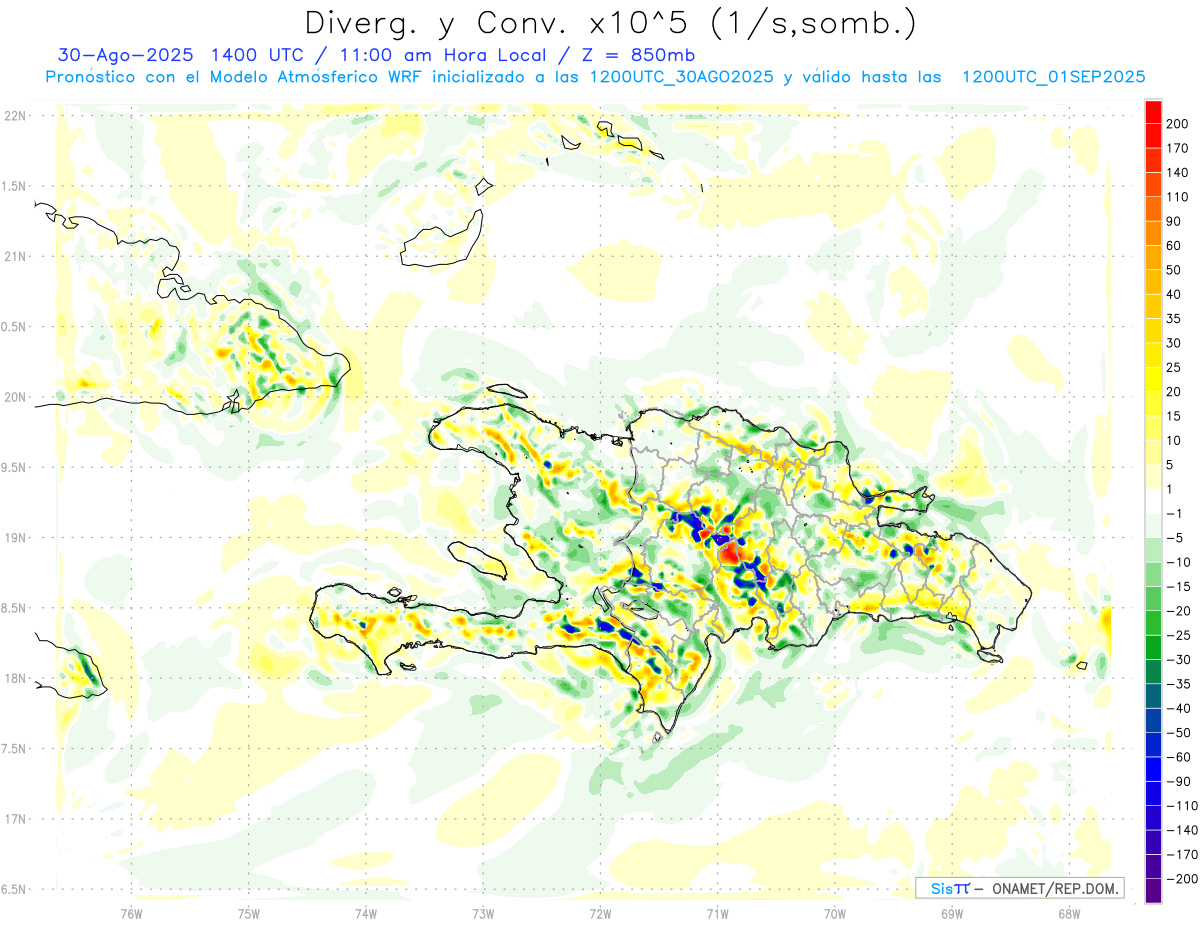
Task: Click the "18N" latitude axis label
Action: (x=14, y=678)
